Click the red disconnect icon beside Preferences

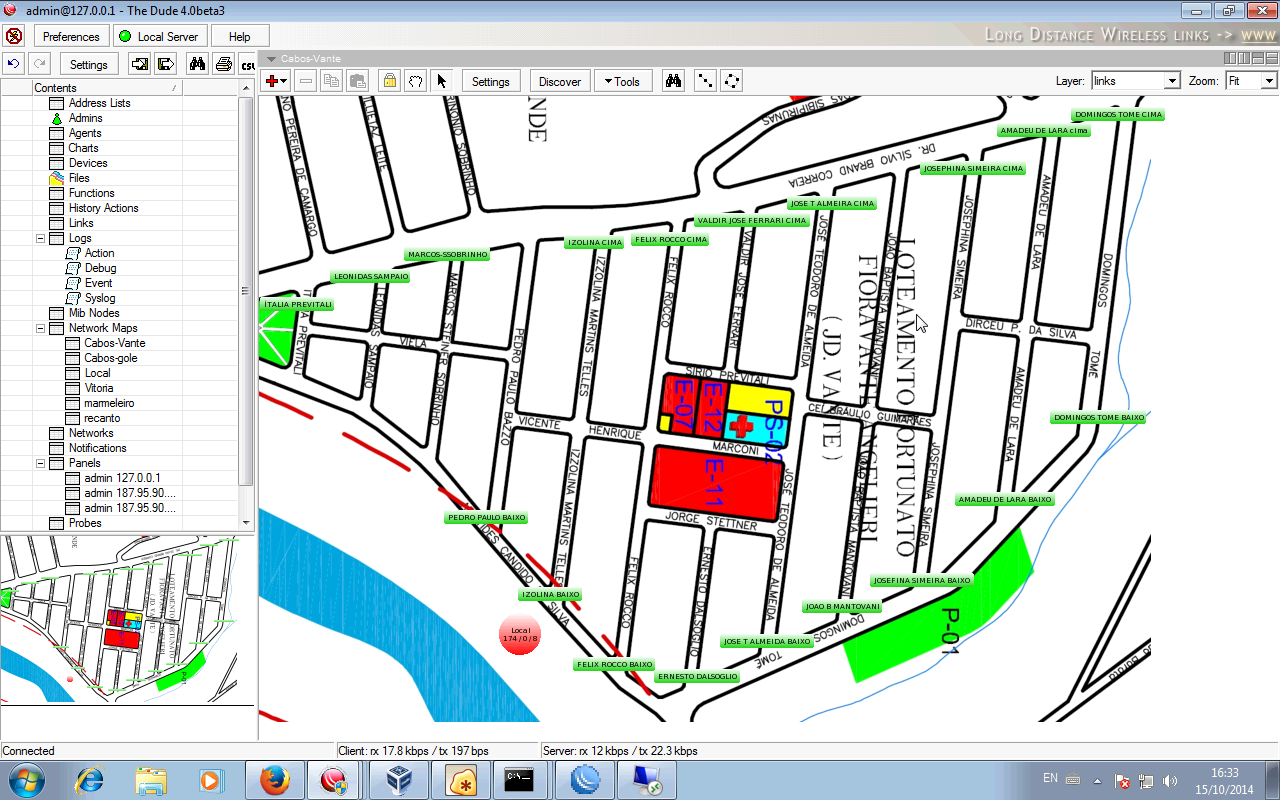click(x=14, y=36)
